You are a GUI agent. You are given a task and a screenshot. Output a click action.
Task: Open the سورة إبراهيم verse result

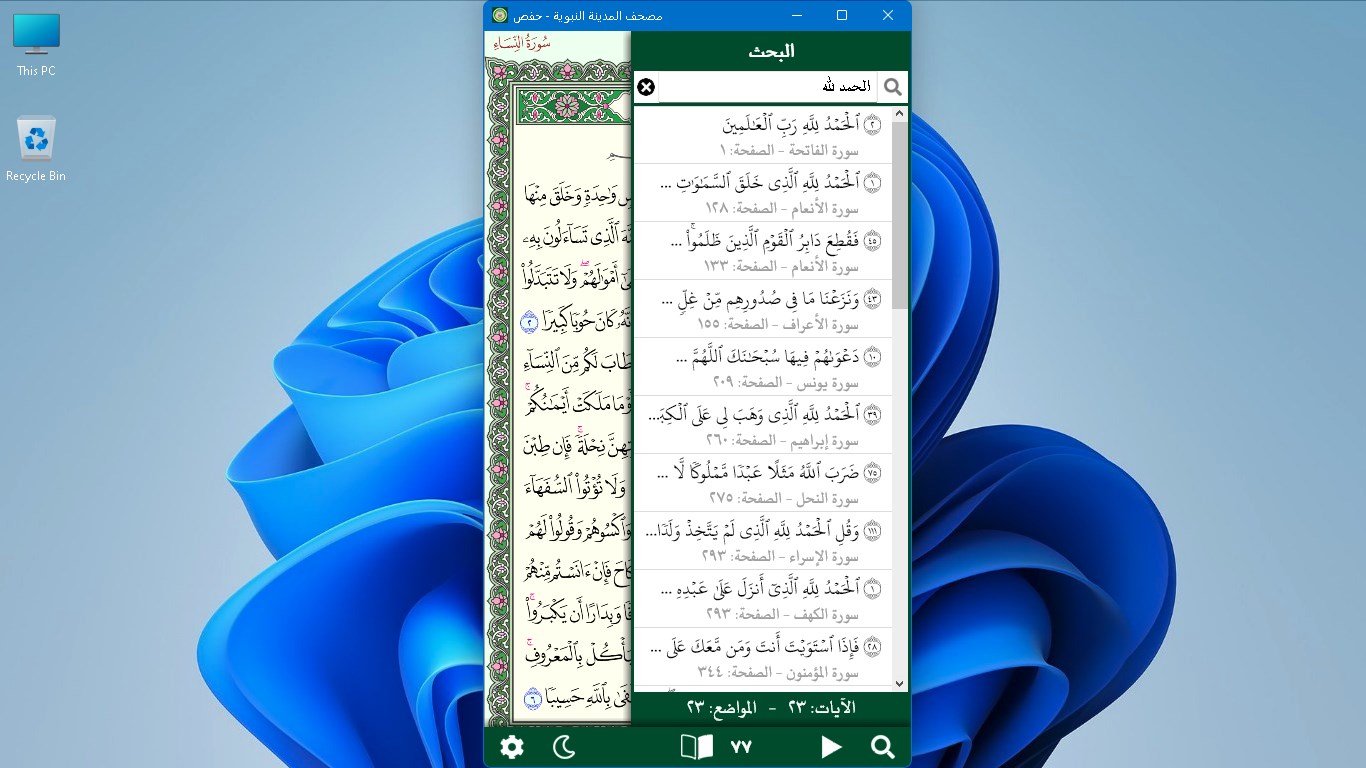(770, 424)
